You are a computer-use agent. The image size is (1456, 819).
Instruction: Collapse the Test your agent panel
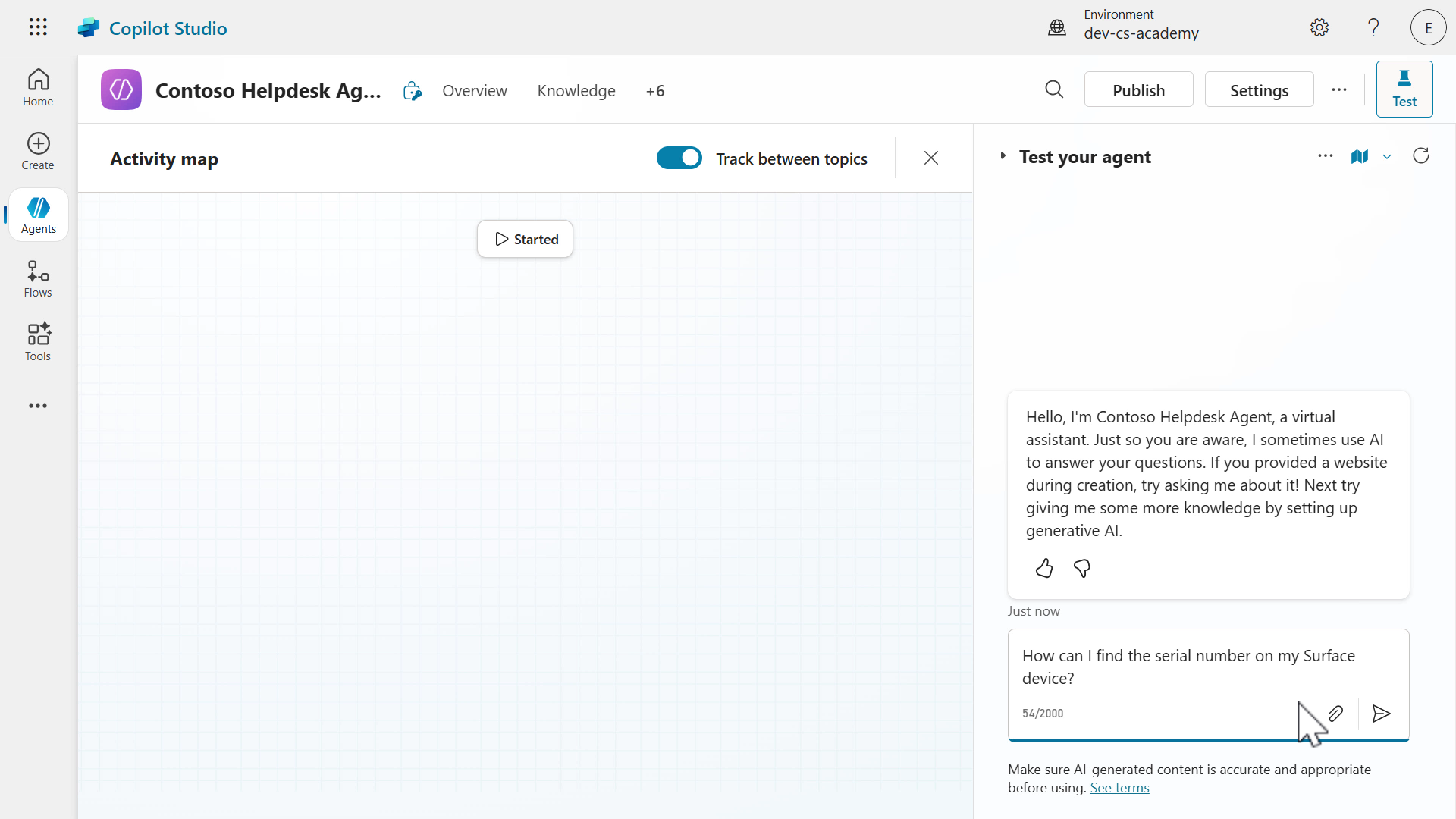(1003, 155)
